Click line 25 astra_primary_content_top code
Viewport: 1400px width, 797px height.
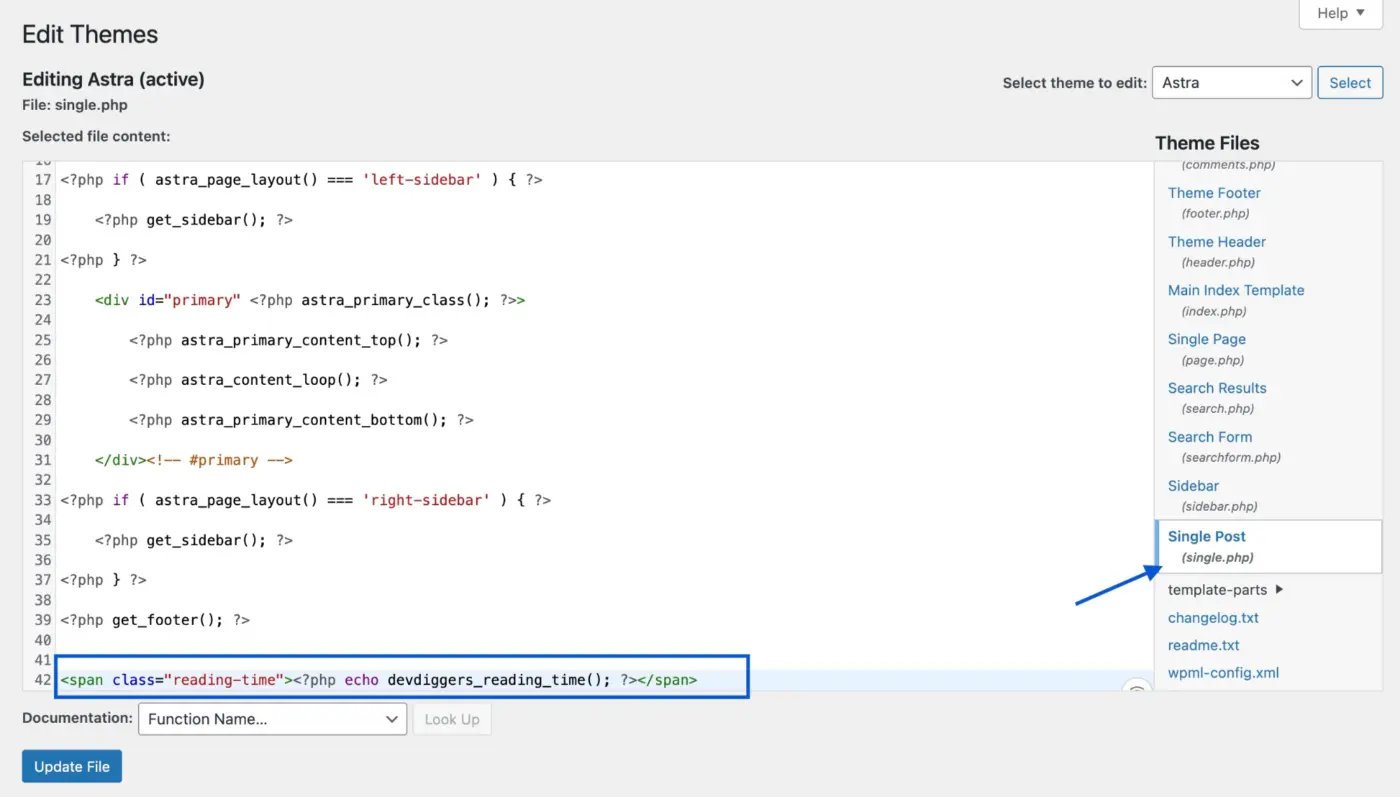pyautogui.click(x=288, y=340)
